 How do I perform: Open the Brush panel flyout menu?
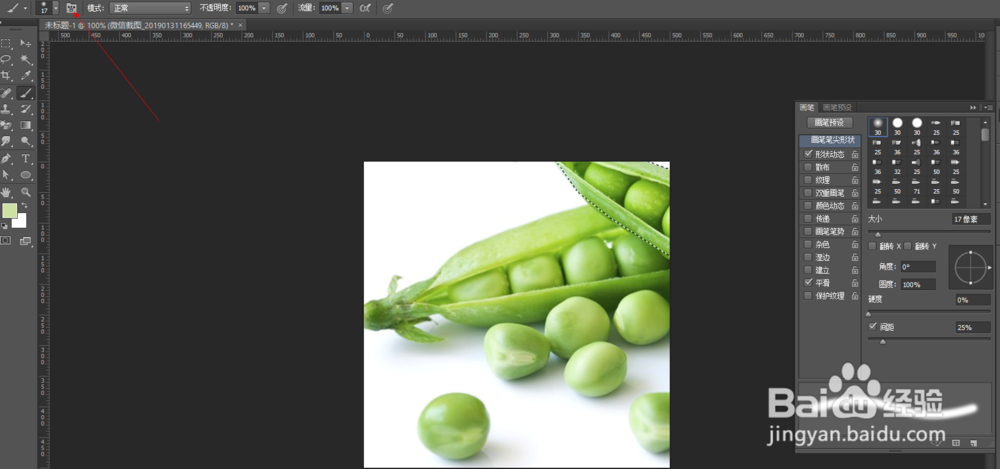click(x=988, y=107)
